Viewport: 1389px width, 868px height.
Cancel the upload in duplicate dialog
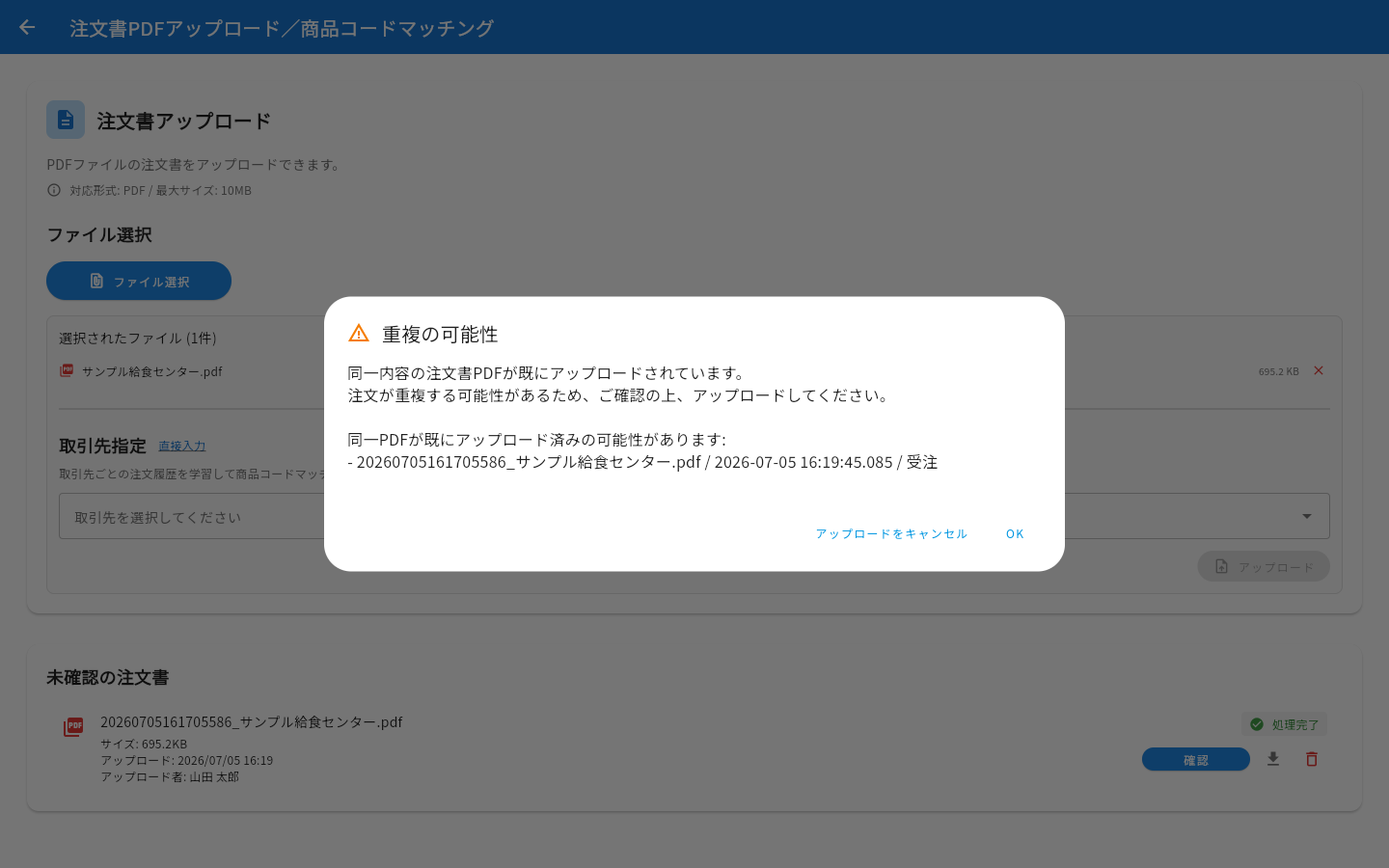point(891,533)
